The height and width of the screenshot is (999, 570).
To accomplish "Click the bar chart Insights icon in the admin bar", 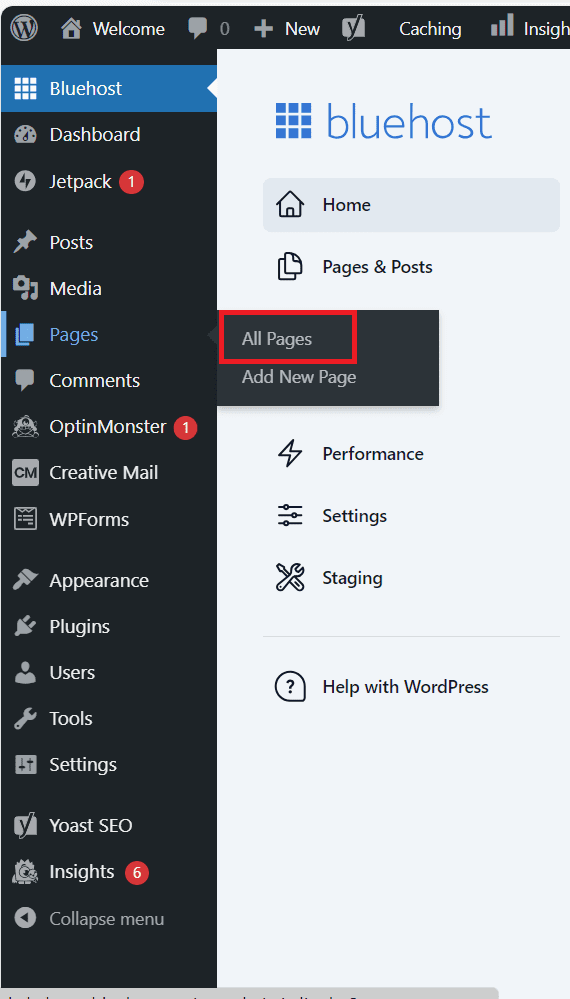I will pyautogui.click(x=502, y=25).
